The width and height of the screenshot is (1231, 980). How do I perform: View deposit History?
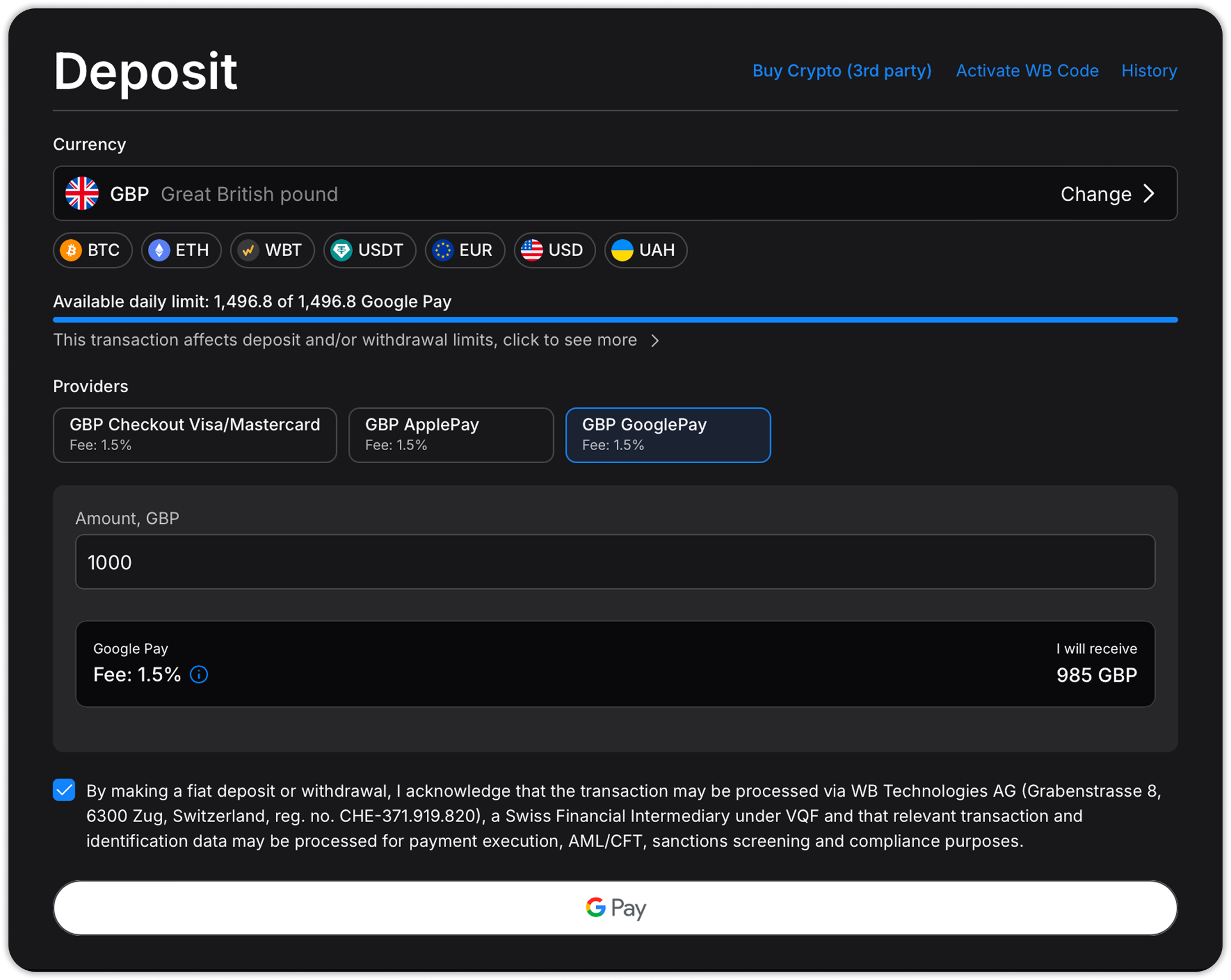tap(1149, 71)
